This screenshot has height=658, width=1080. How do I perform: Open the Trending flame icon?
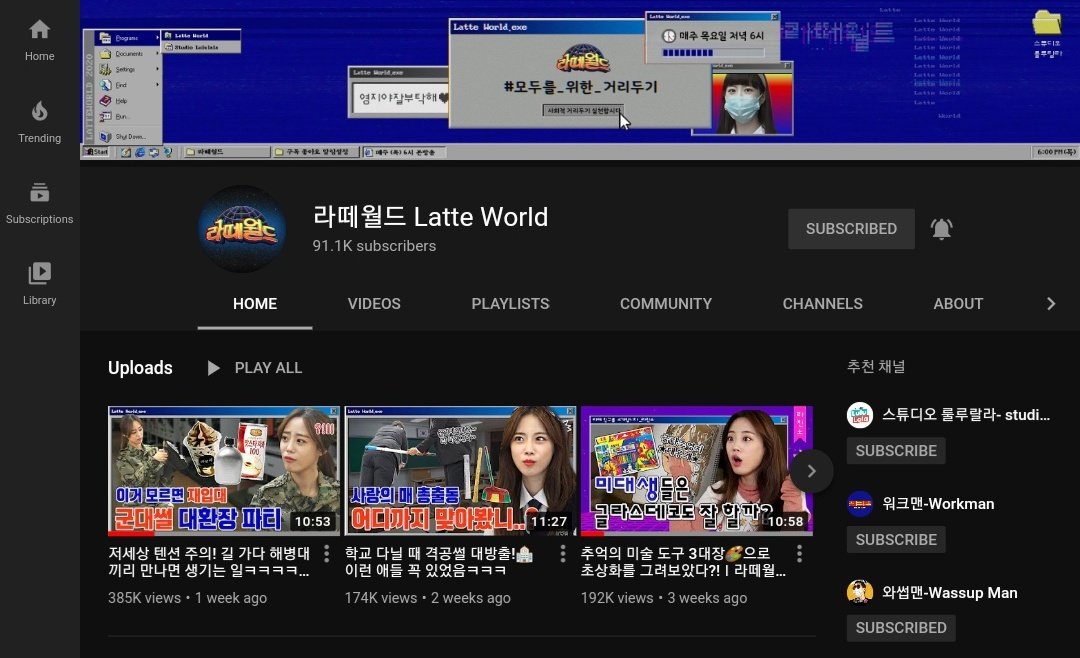point(39,111)
